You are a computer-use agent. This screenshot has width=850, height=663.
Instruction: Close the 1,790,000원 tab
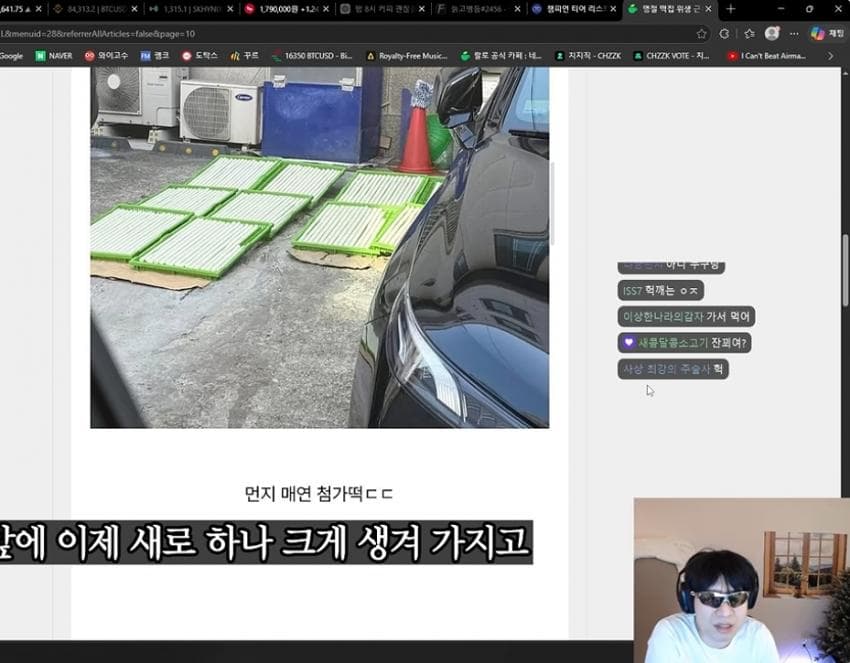[x=326, y=9]
